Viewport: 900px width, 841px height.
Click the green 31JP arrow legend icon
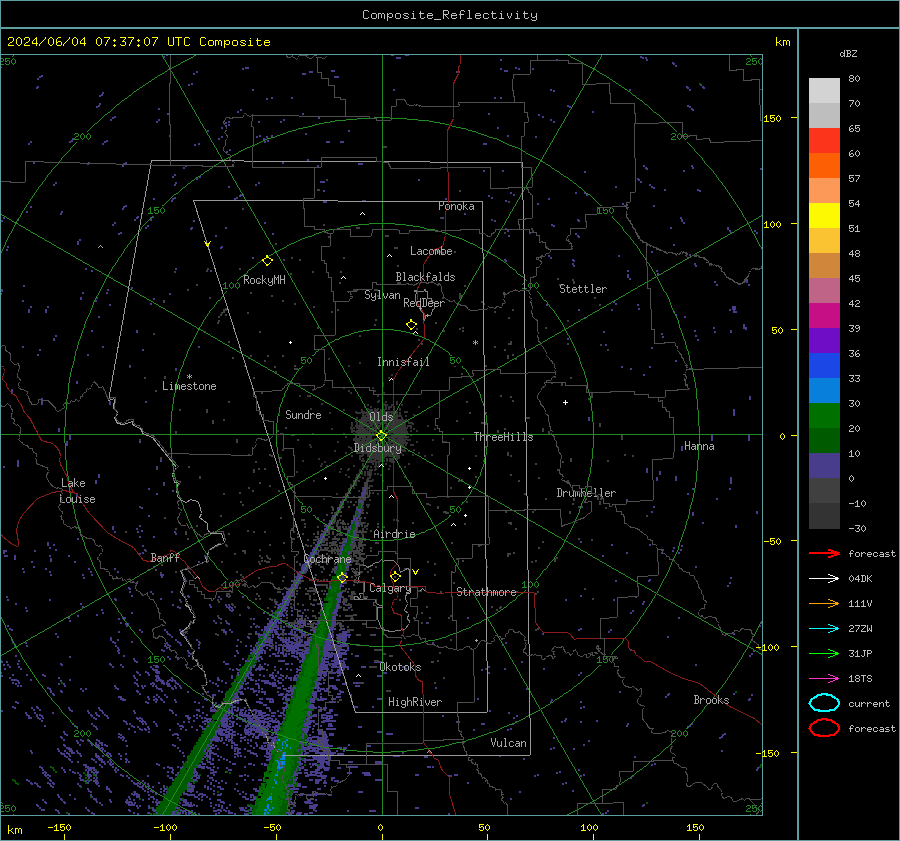pos(824,653)
